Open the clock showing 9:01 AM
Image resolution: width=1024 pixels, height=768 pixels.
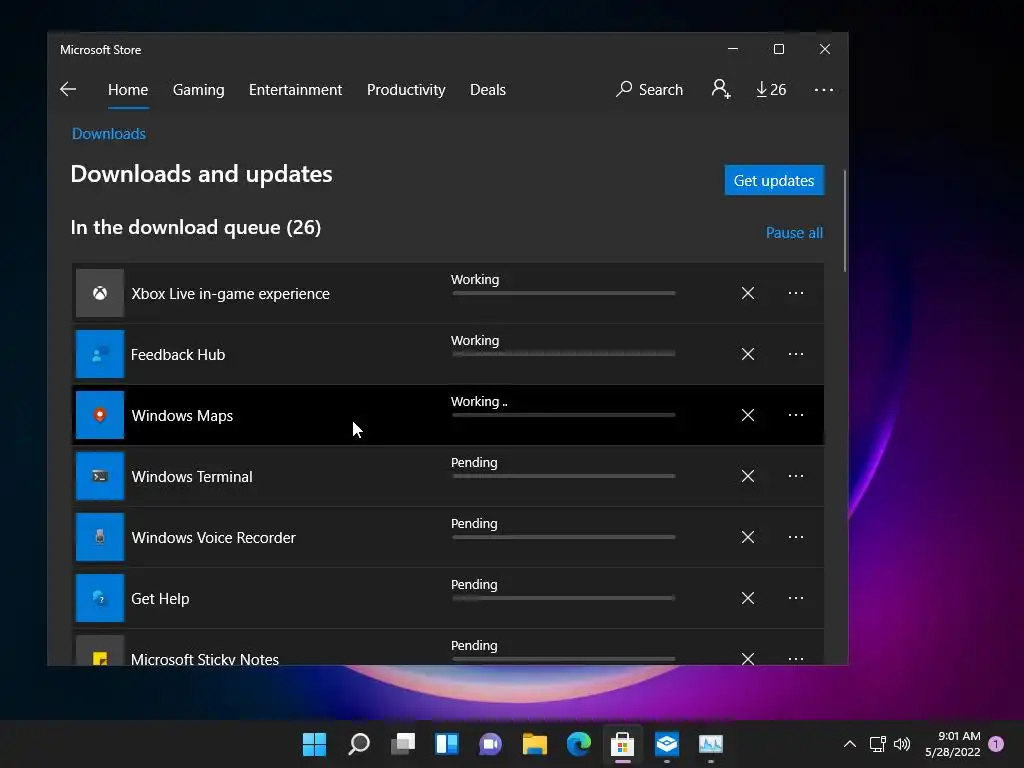953,744
